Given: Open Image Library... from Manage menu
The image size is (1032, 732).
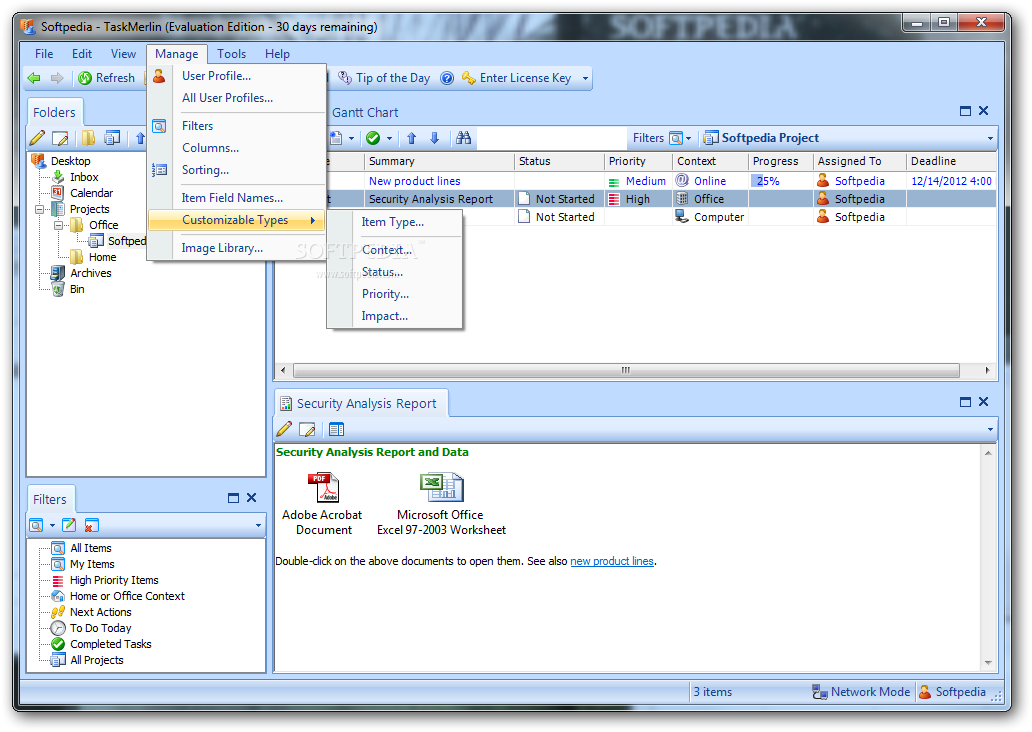Looking at the screenshot, I should [x=238, y=248].
